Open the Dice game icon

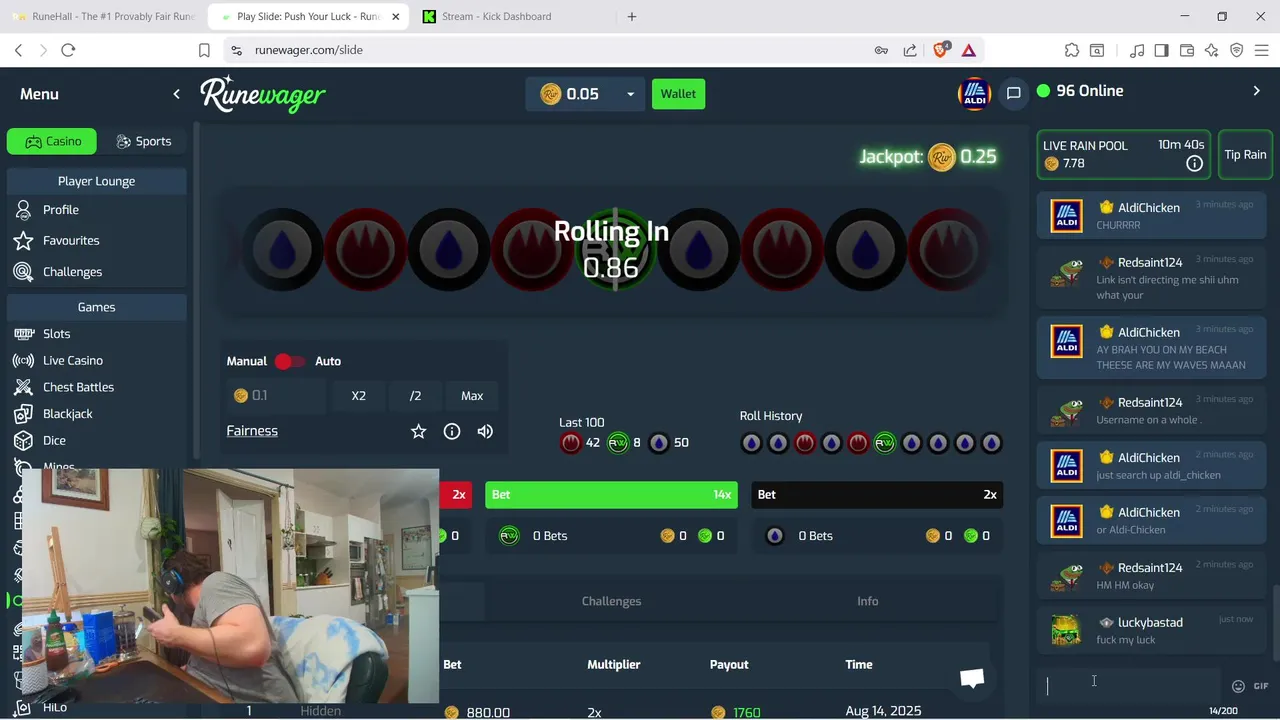(24, 440)
